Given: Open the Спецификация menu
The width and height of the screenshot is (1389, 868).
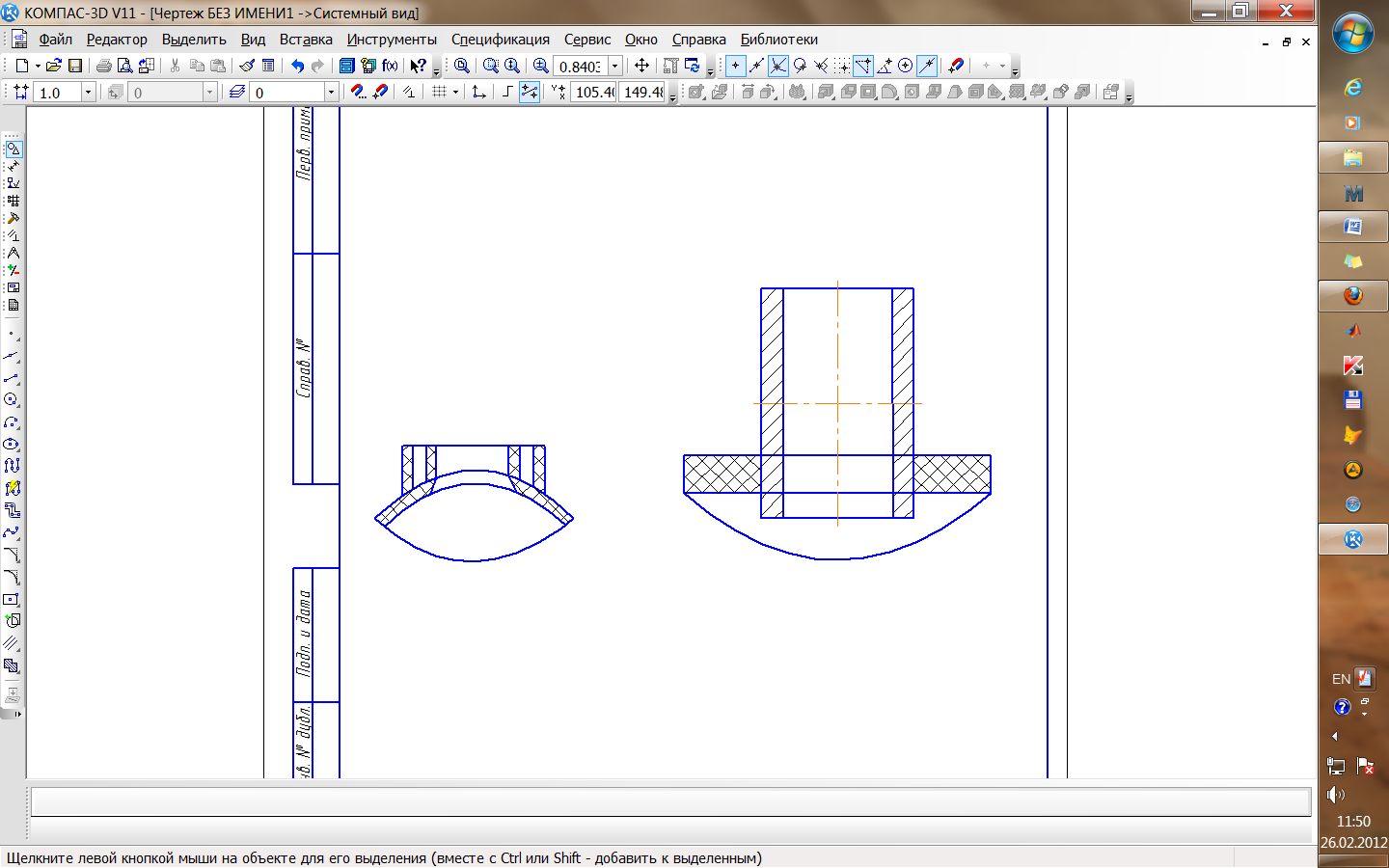Looking at the screenshot, I should (x=500, y=40).
